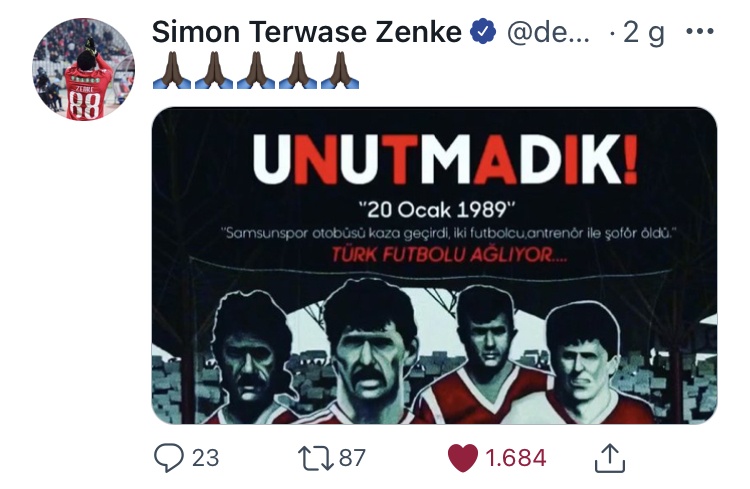Image resolution: width=750 pixels, height=489 pixels.
Task: Click the "20 Ocak 1989" date in image
Action: [x=437, y=210]
